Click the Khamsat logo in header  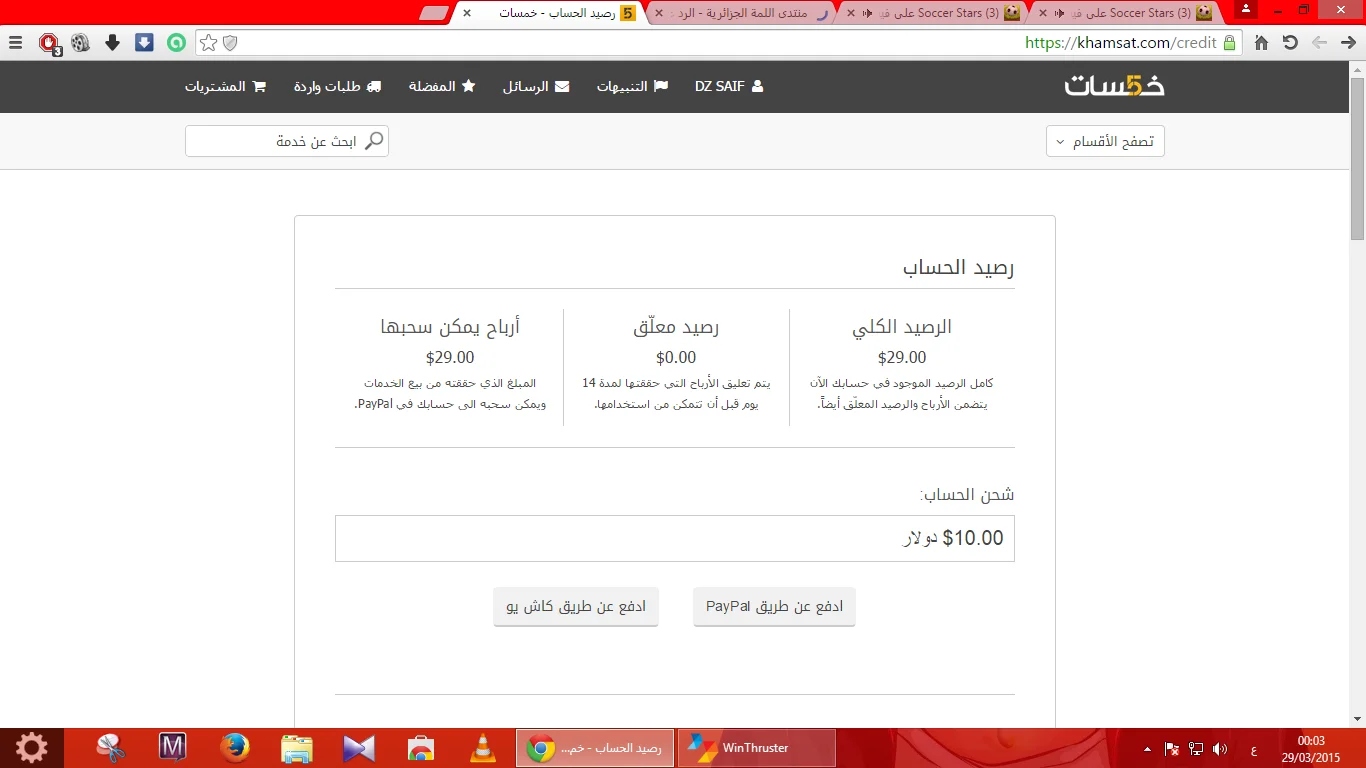click(x=1114, y=86)
